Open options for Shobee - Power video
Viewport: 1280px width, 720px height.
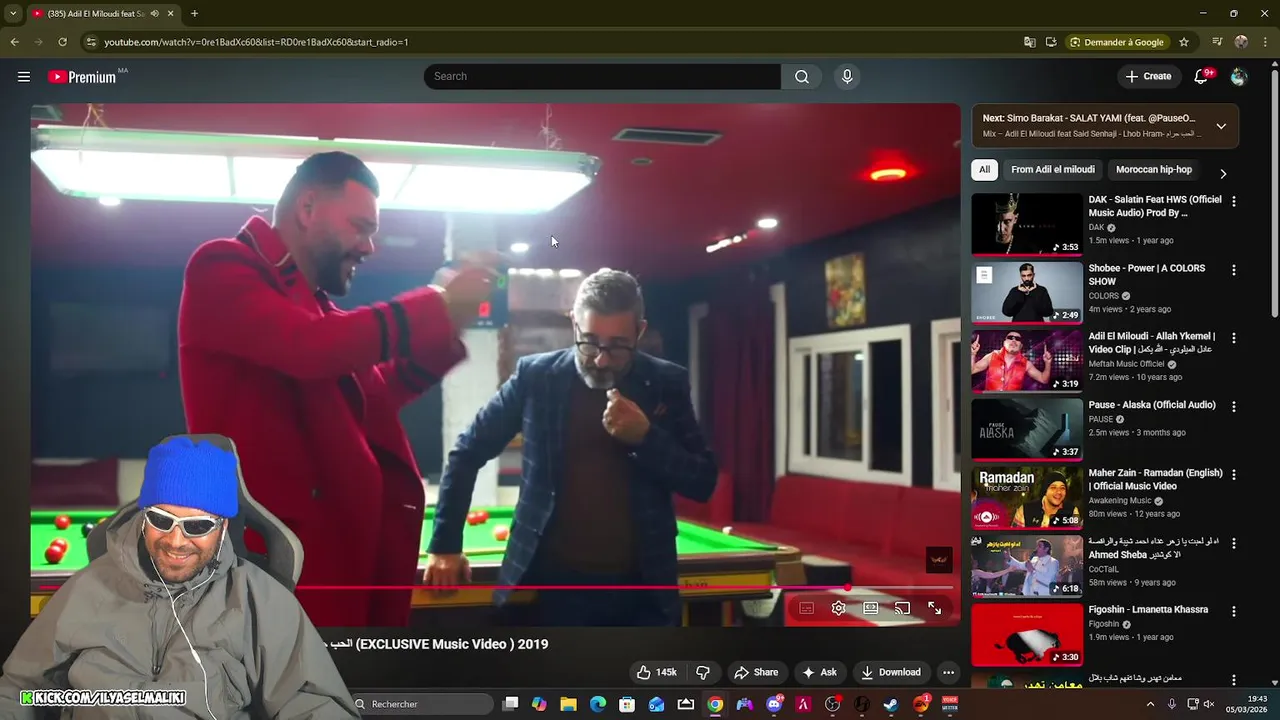click(x=1233, y=270)
